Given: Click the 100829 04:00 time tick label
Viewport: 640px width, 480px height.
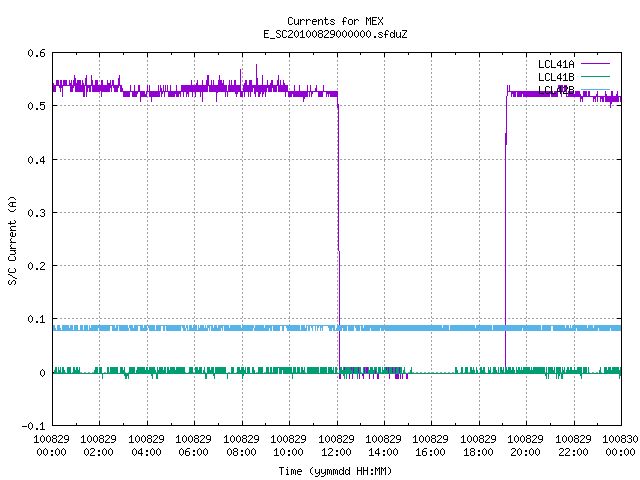Looking at the screenshot, I should point(146,446).
